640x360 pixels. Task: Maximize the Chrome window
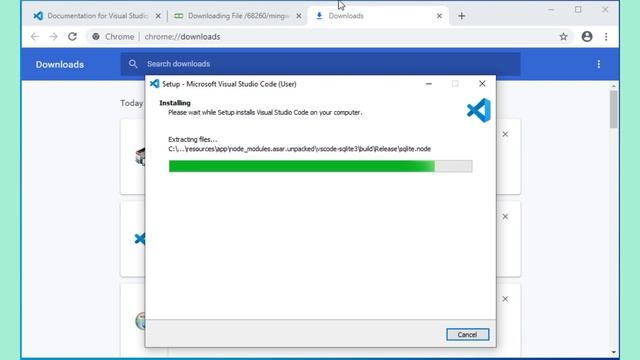click(578, 9)
